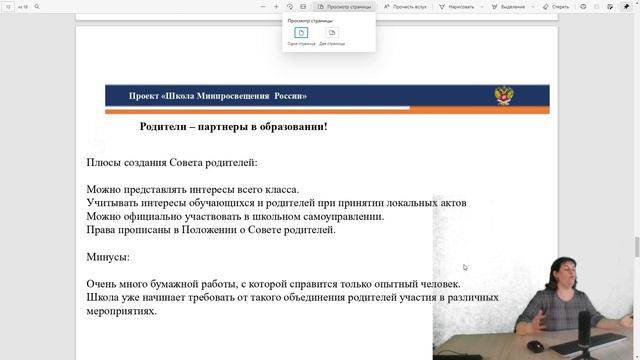
Task: Zoom out with the minus button
Action: pyautogui.click(x=263, y=7)
